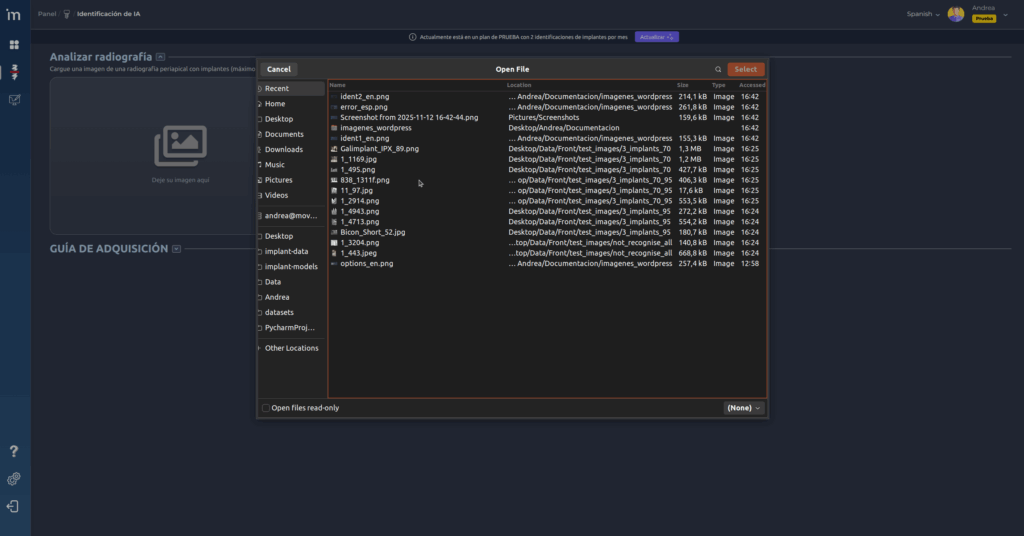Viewport: 1024px width, 536px height.
Task: Click the Actualizar upgrade button
Action: click(657, 37)
